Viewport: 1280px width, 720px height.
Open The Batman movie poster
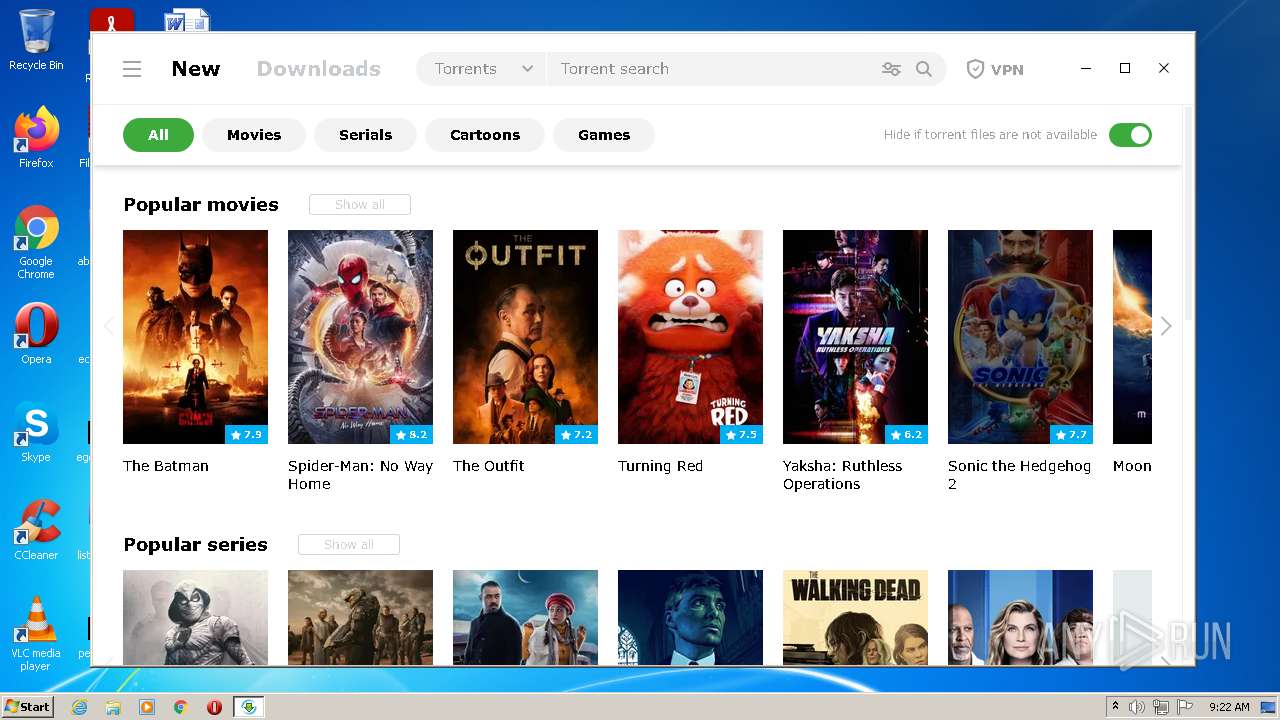(x=195, y=337)
